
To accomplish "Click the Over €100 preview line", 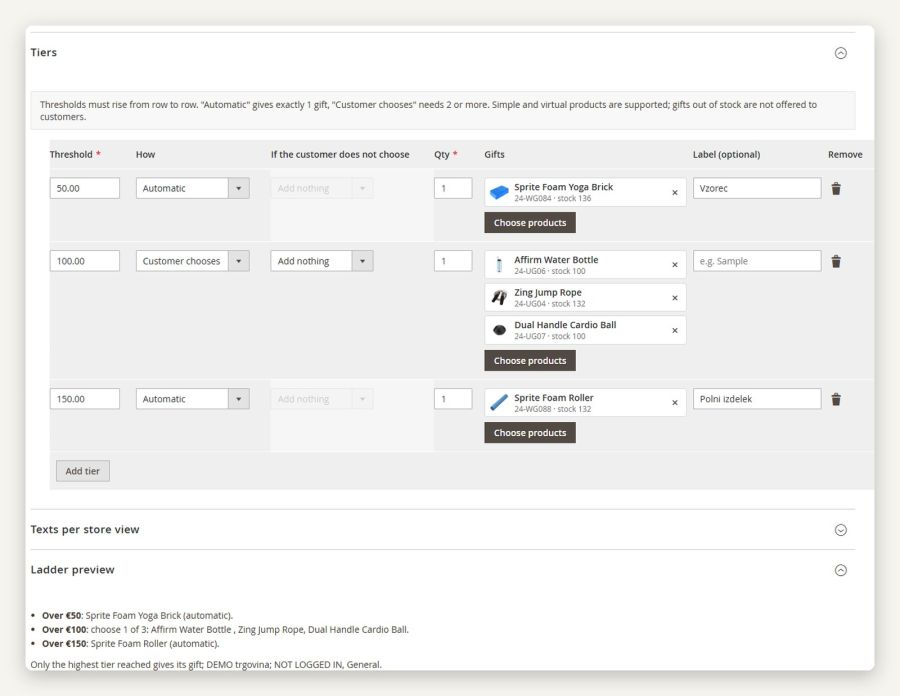I will (225, 629).
